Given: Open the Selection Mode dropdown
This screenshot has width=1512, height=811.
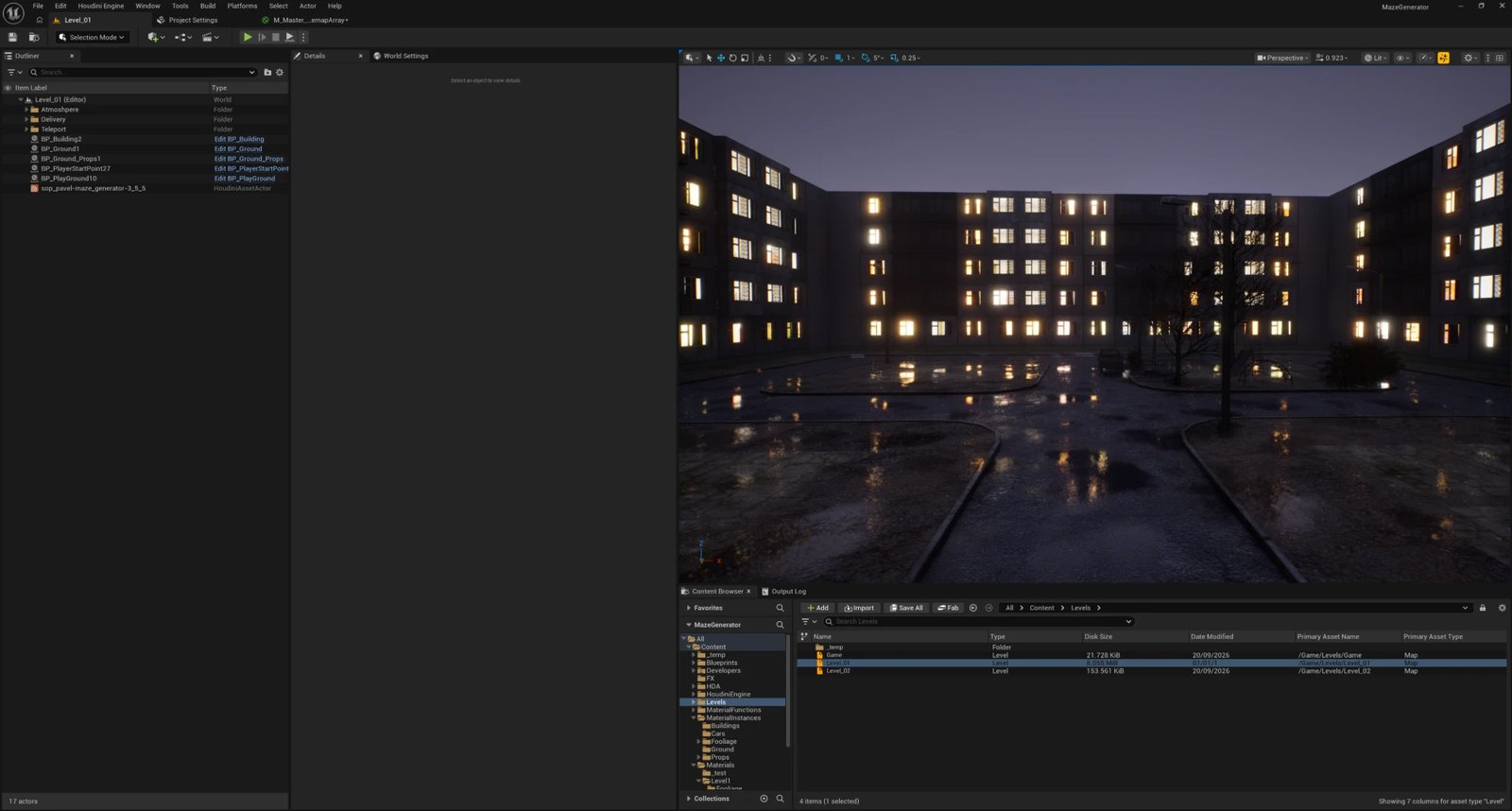Looking at the screenshot, I should (91, 37).
